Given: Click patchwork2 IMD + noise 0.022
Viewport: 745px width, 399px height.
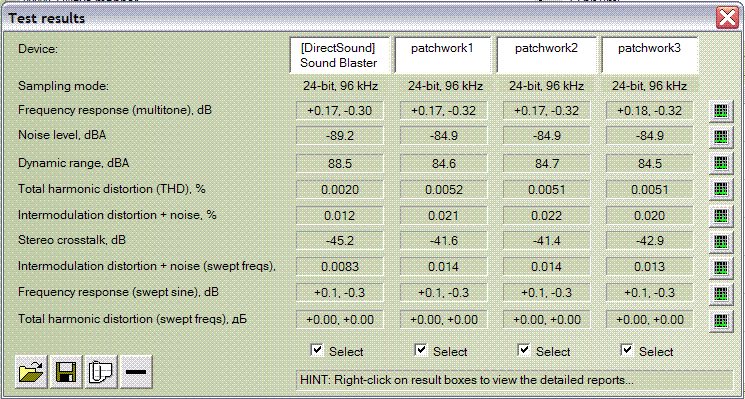Looking at the screenshot, I should pyautogui.click(x=546, y=215).
